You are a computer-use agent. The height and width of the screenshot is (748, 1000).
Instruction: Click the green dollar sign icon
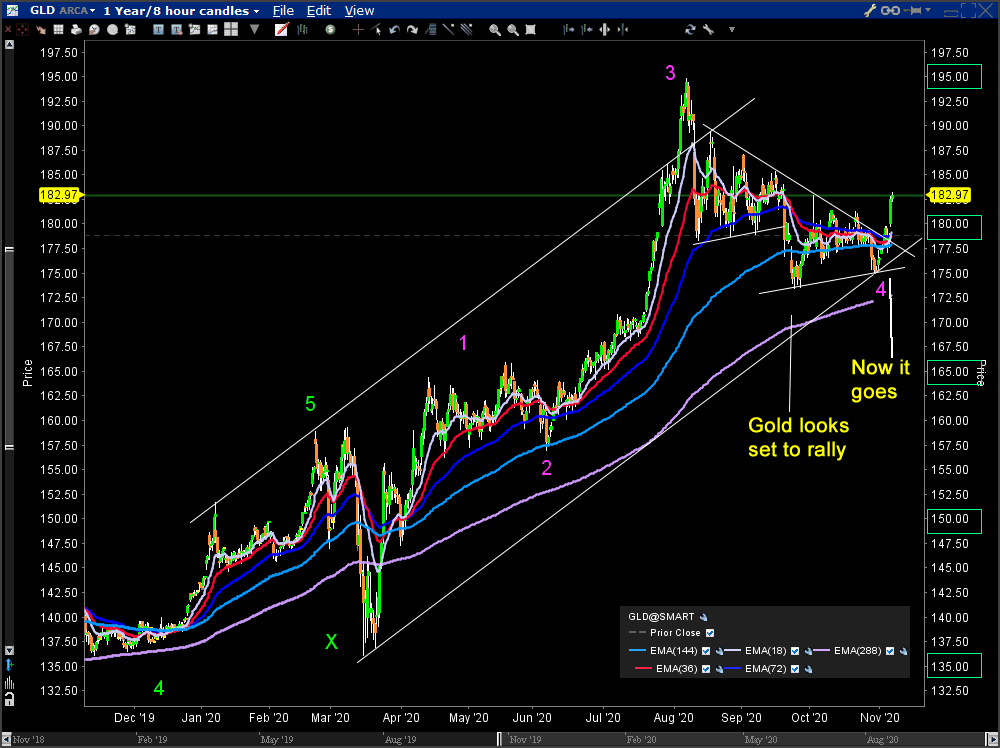(332, 30)
